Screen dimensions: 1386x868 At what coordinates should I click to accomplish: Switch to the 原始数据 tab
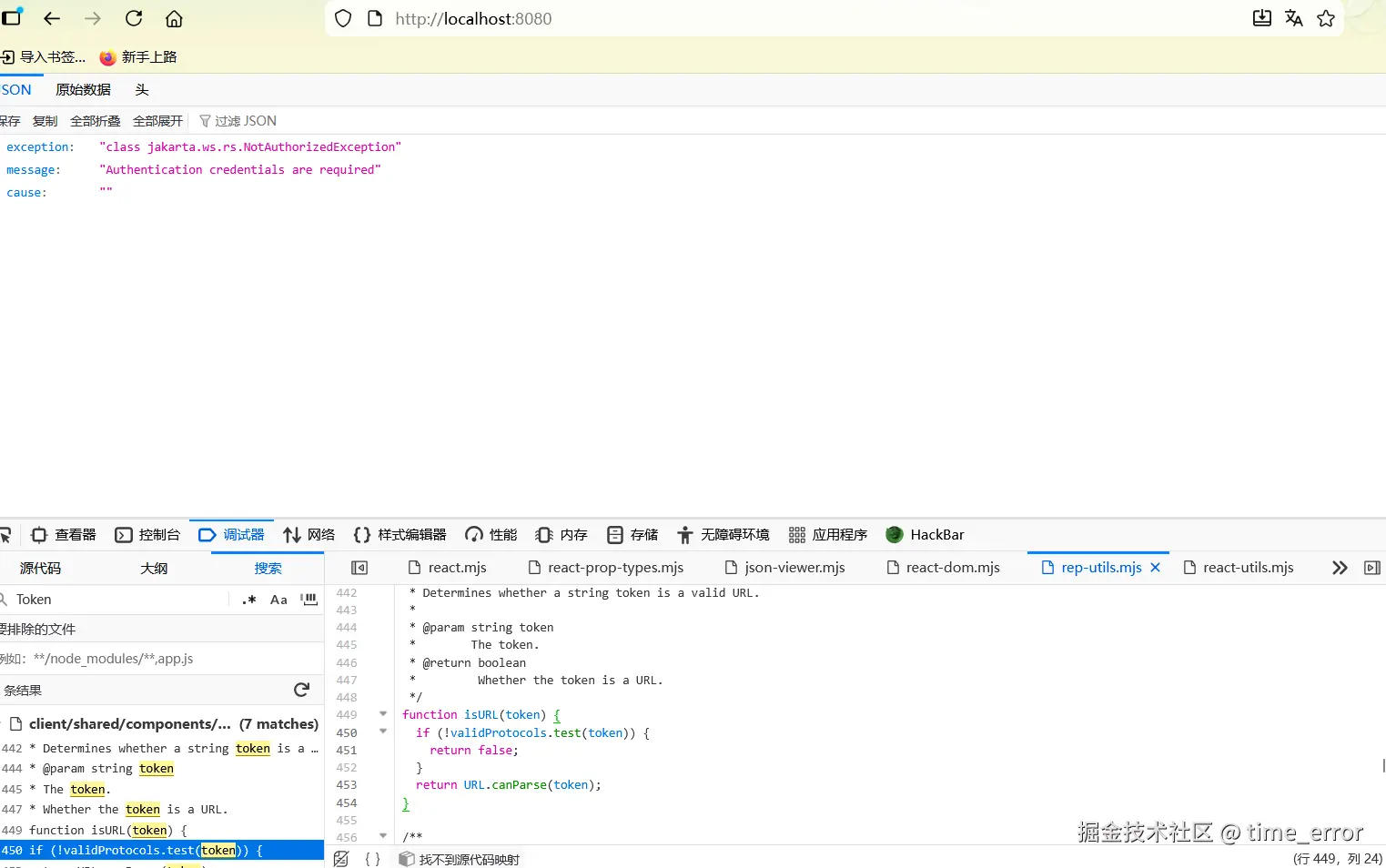83,89
